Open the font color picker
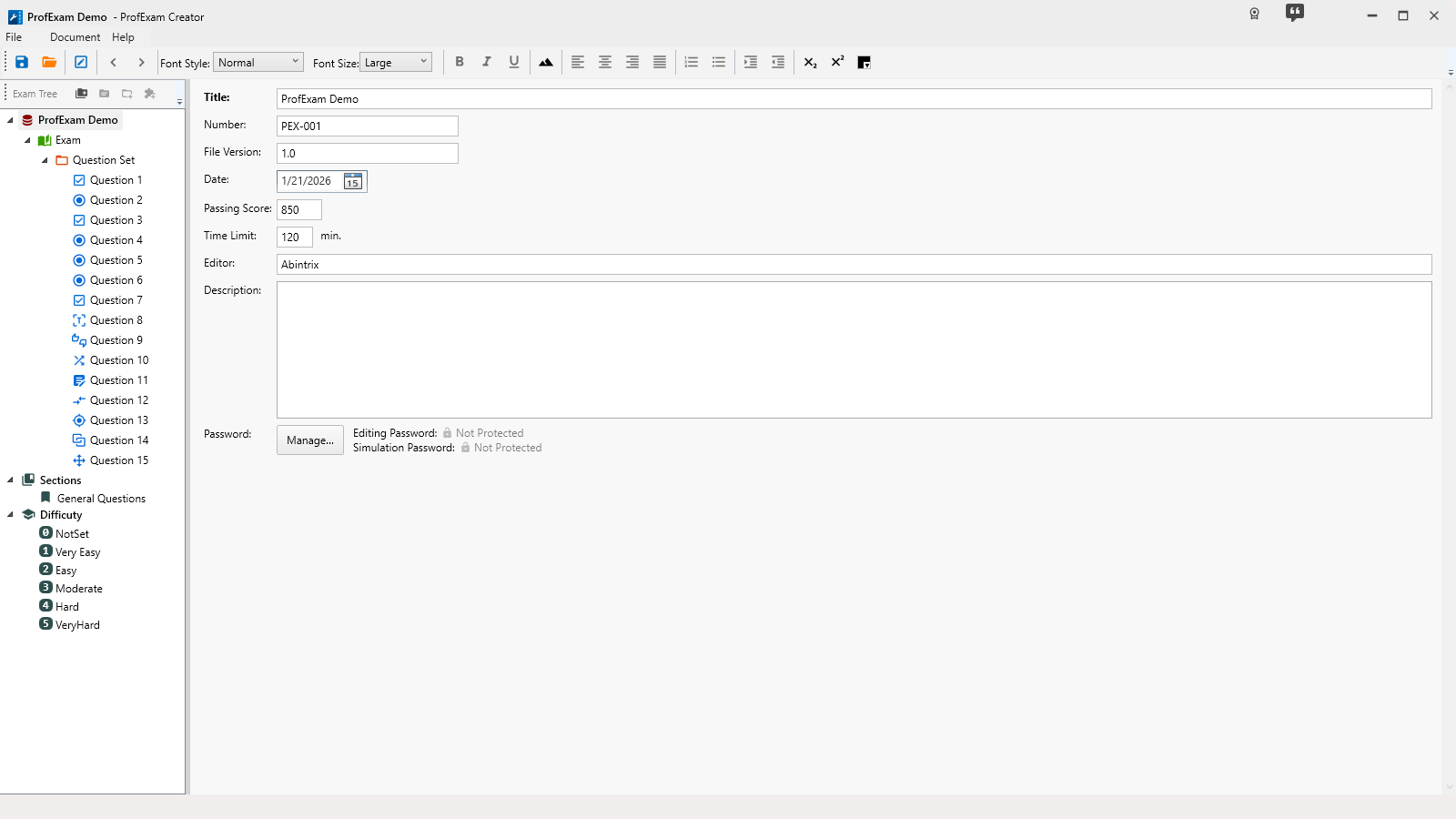The image size is (1456, 819). click(864, 62)
